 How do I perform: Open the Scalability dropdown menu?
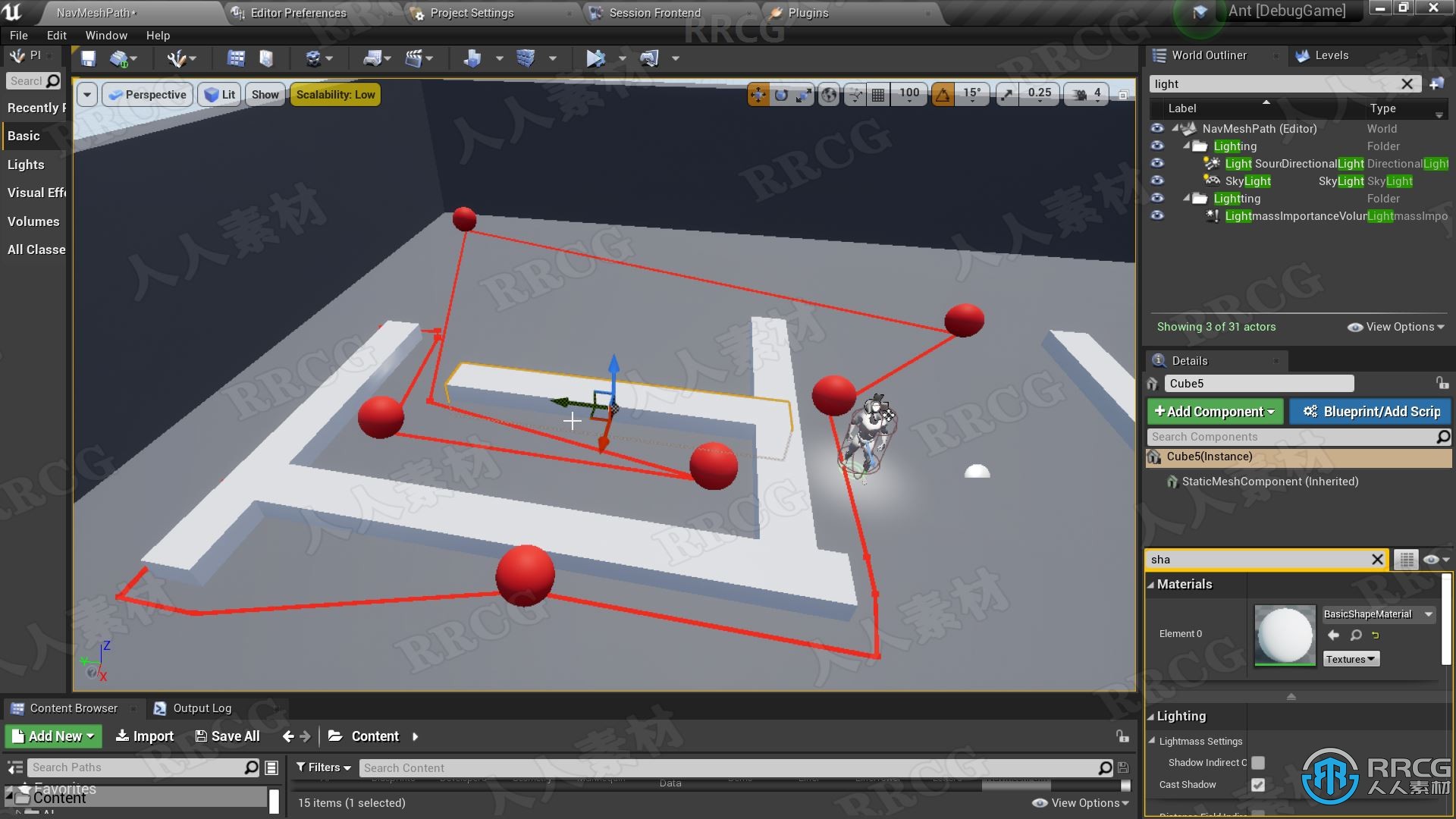[x=335, y=94]
